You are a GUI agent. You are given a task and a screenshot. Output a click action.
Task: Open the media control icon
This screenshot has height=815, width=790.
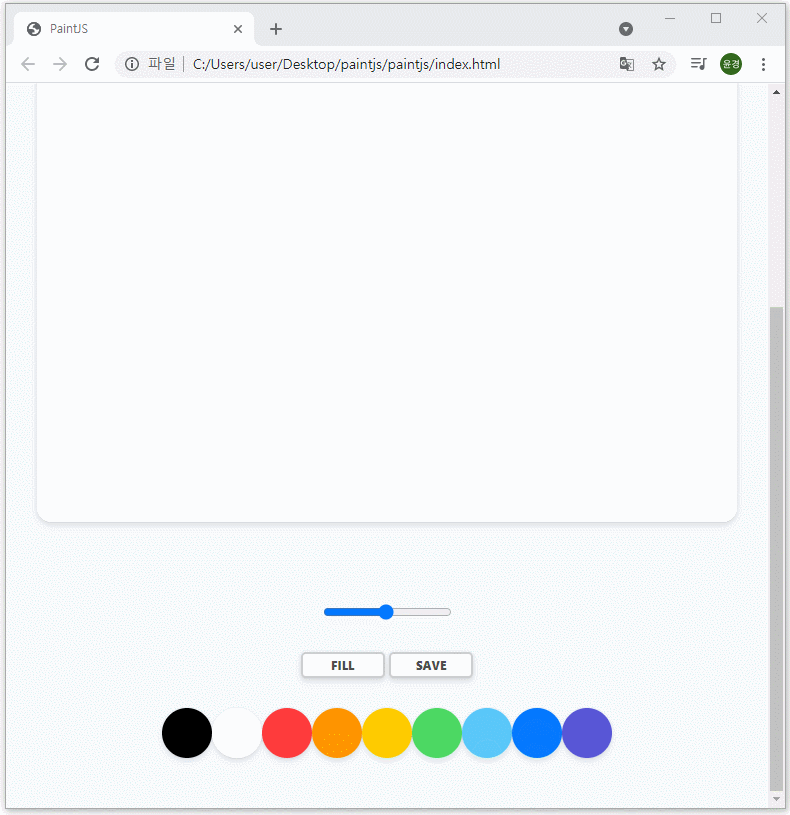[699, 63]
